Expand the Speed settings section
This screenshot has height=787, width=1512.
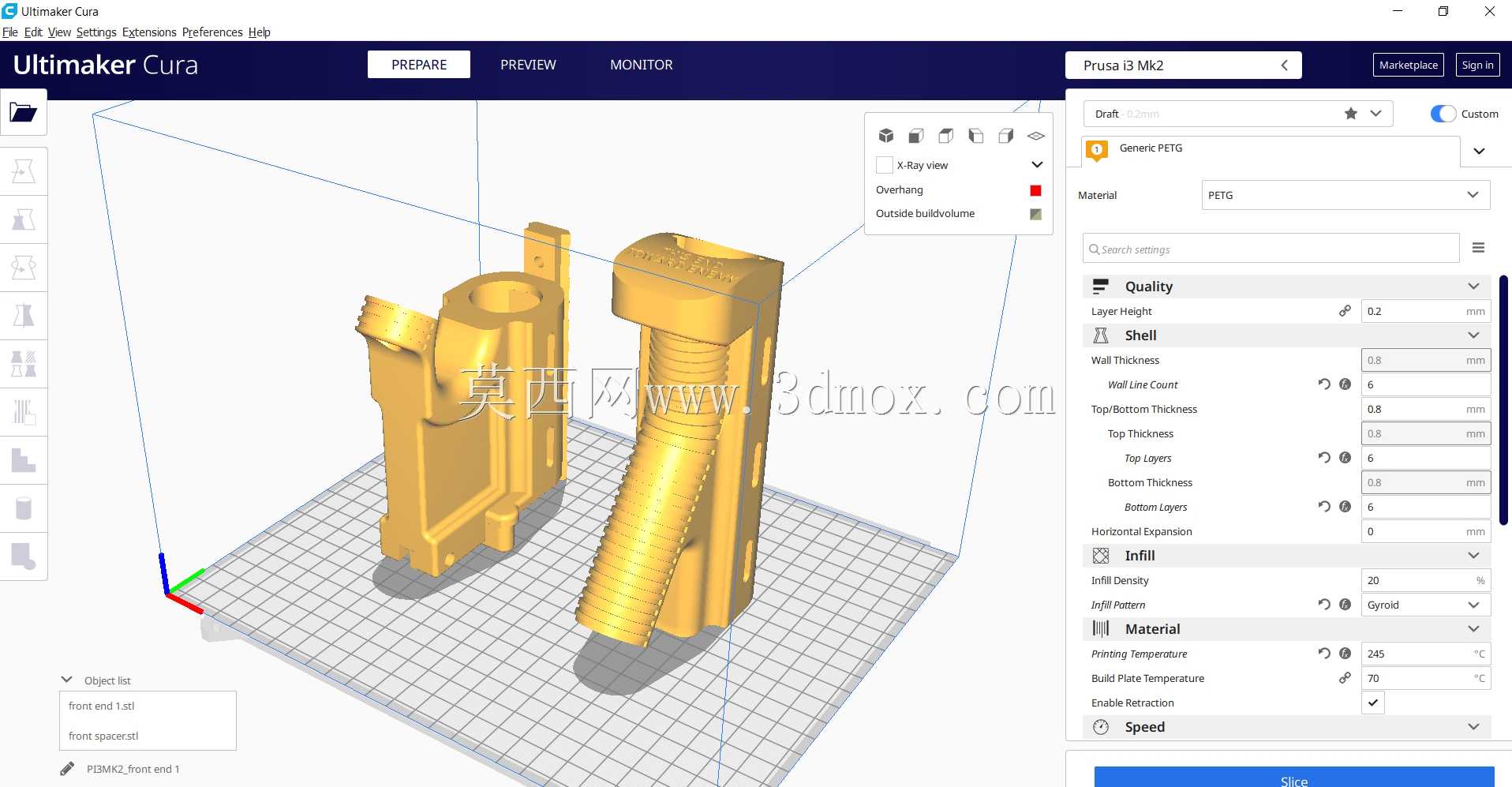click(1473, 727)
